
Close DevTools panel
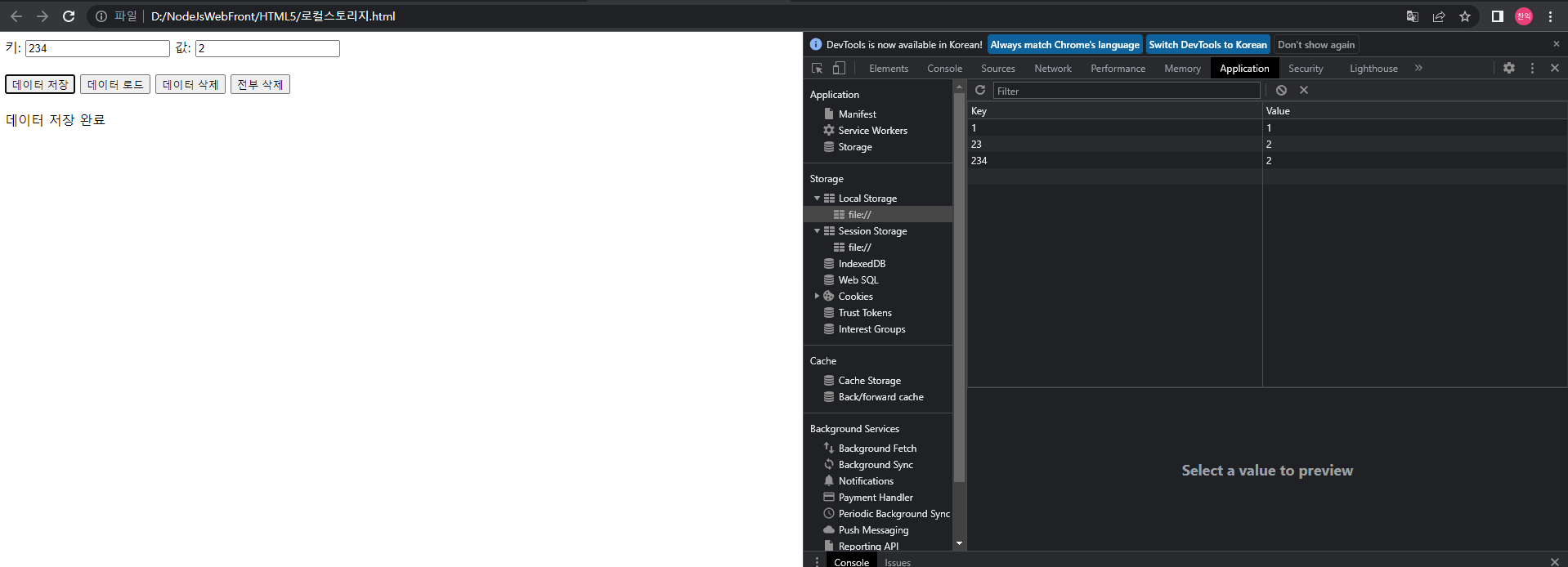(x=1555, y=69)
